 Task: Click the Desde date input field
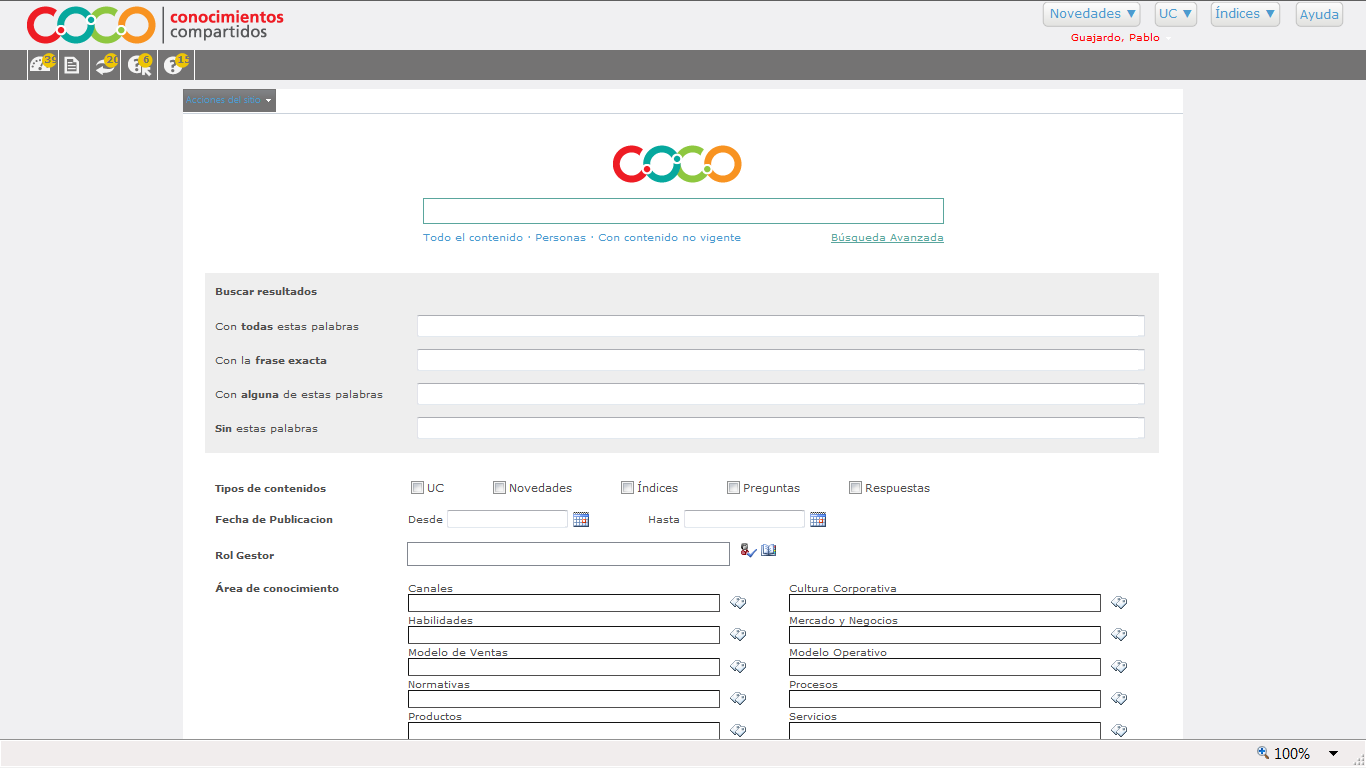(x=508, y=519)
